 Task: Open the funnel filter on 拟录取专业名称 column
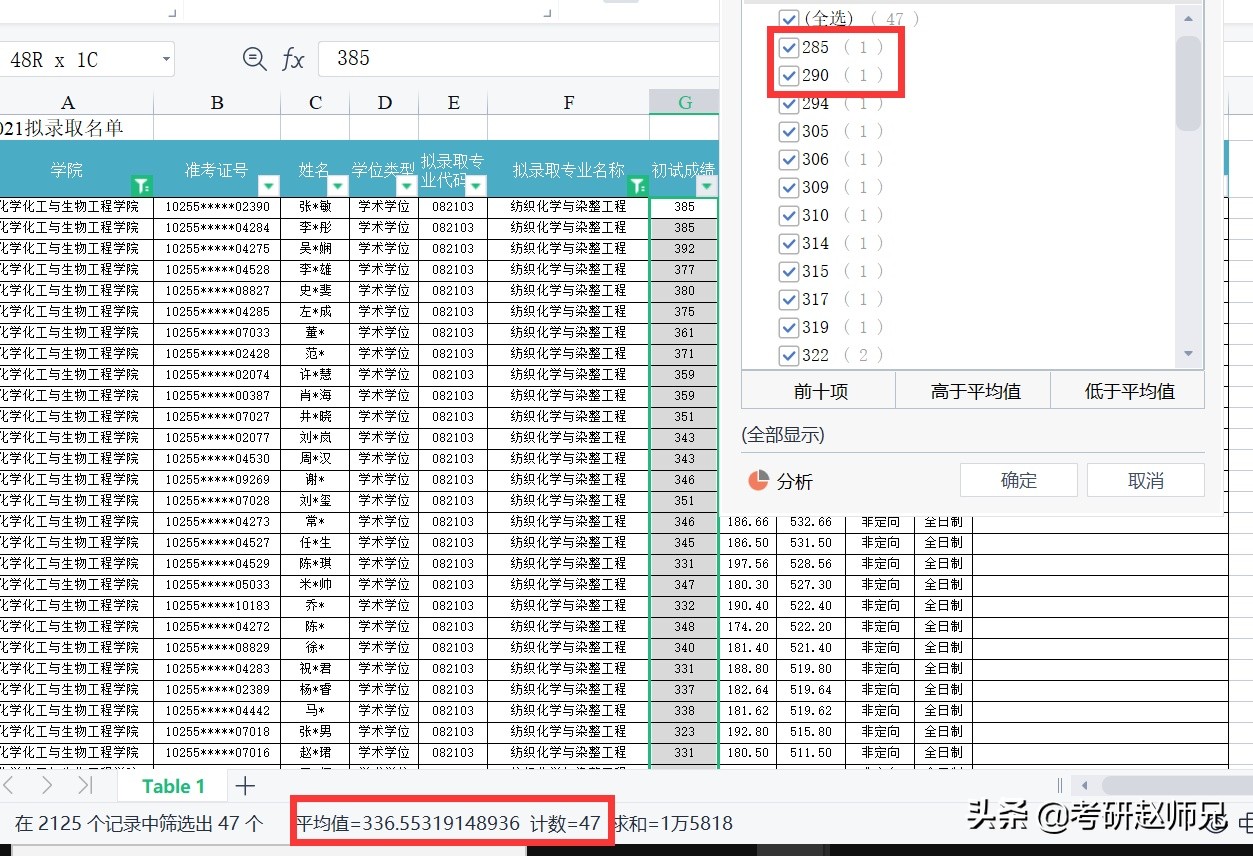[636, 184]
